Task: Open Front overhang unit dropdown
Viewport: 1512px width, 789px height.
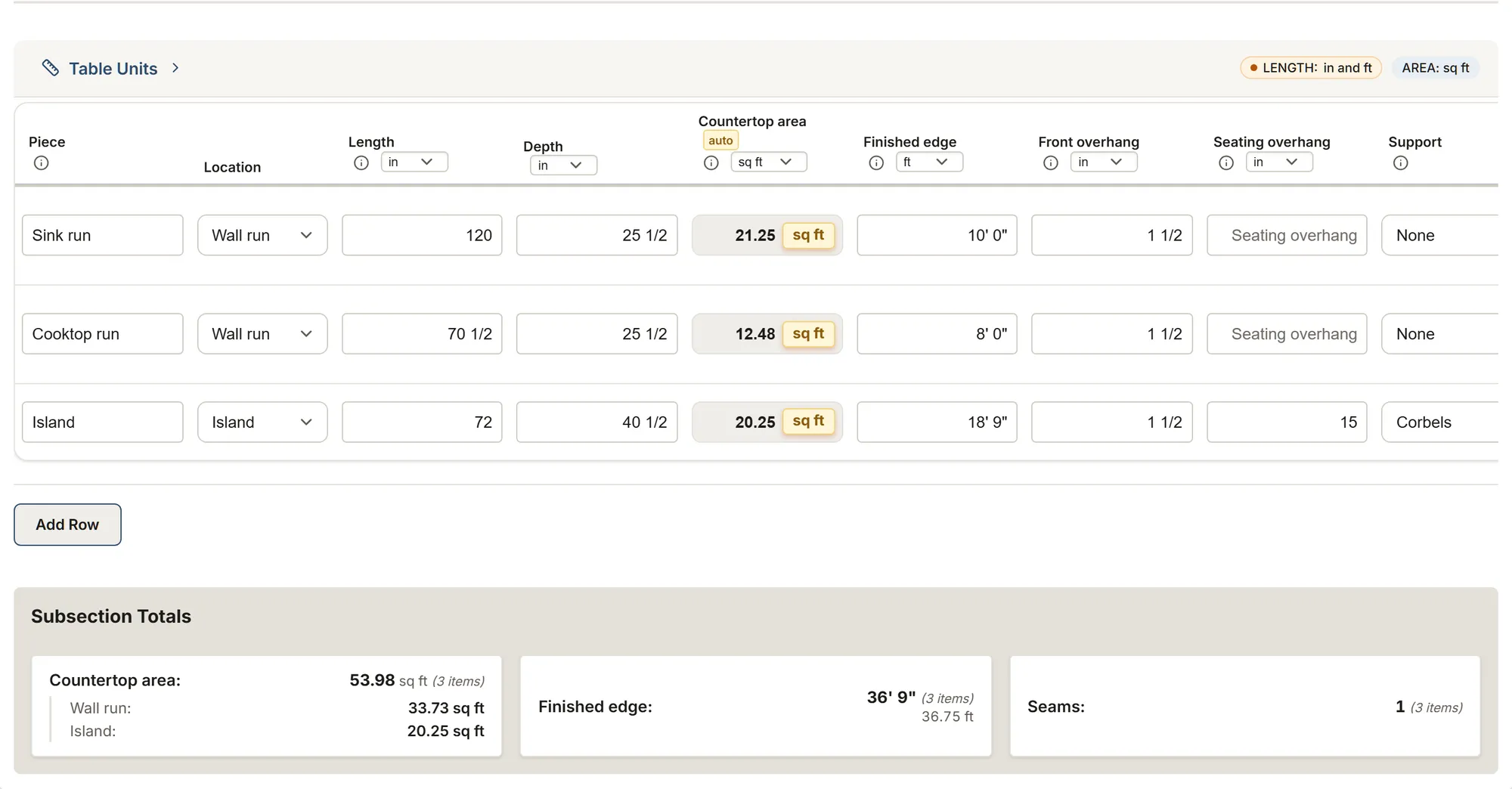Action: pos(1104,162)
